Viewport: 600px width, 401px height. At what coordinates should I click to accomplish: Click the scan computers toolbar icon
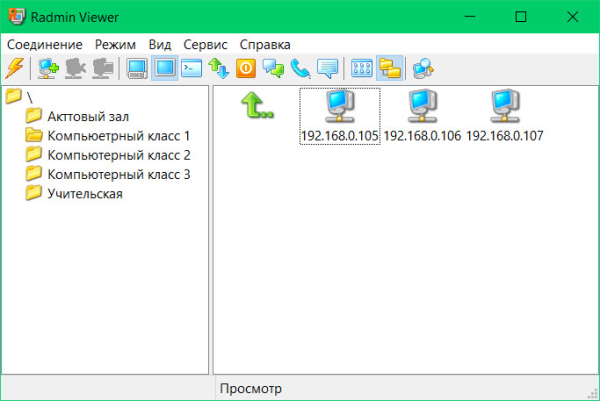tap(423, 69)
